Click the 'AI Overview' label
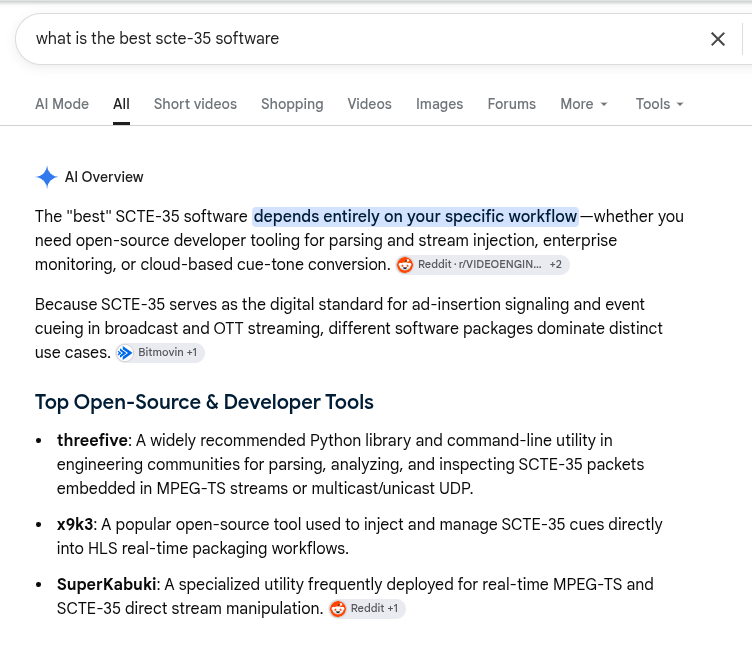The width and height of the screenshot is (752, 648). 104,177
